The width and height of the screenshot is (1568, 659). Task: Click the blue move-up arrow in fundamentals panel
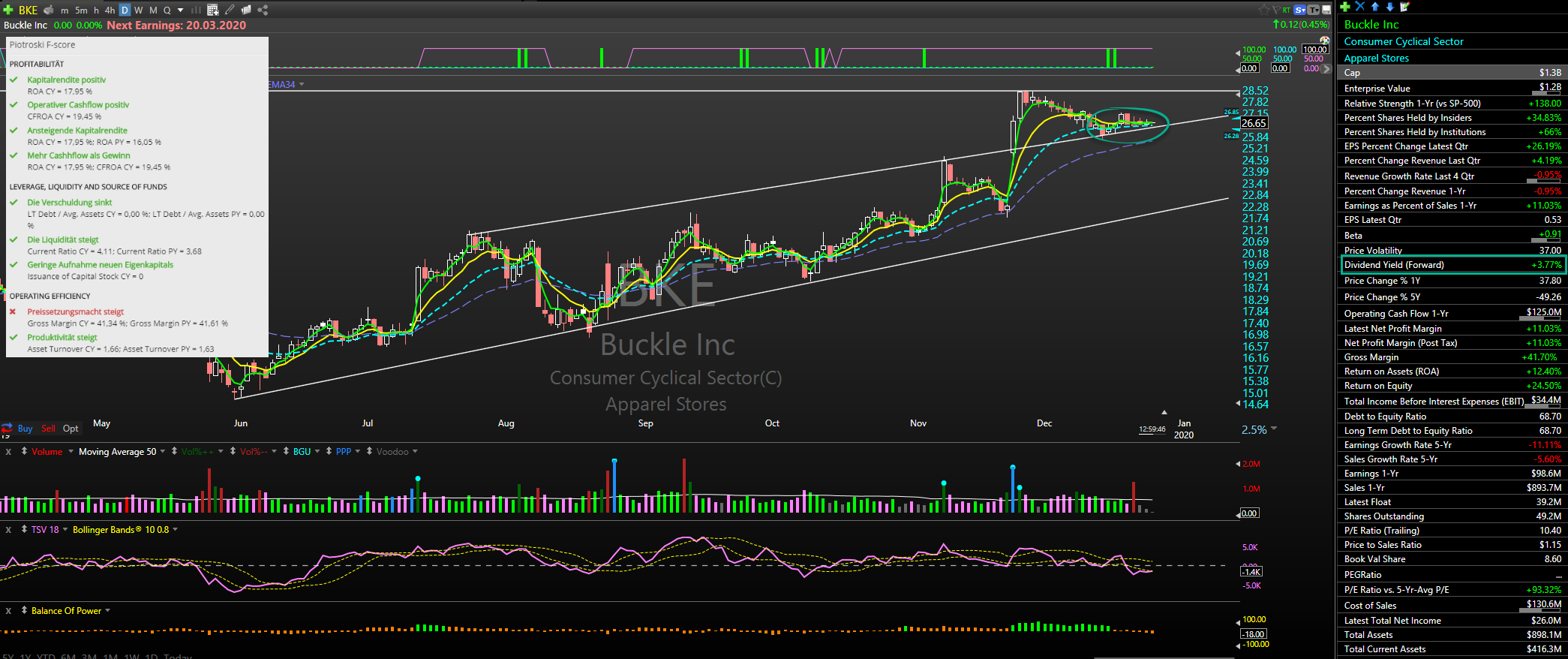[x=1375, y=7]
